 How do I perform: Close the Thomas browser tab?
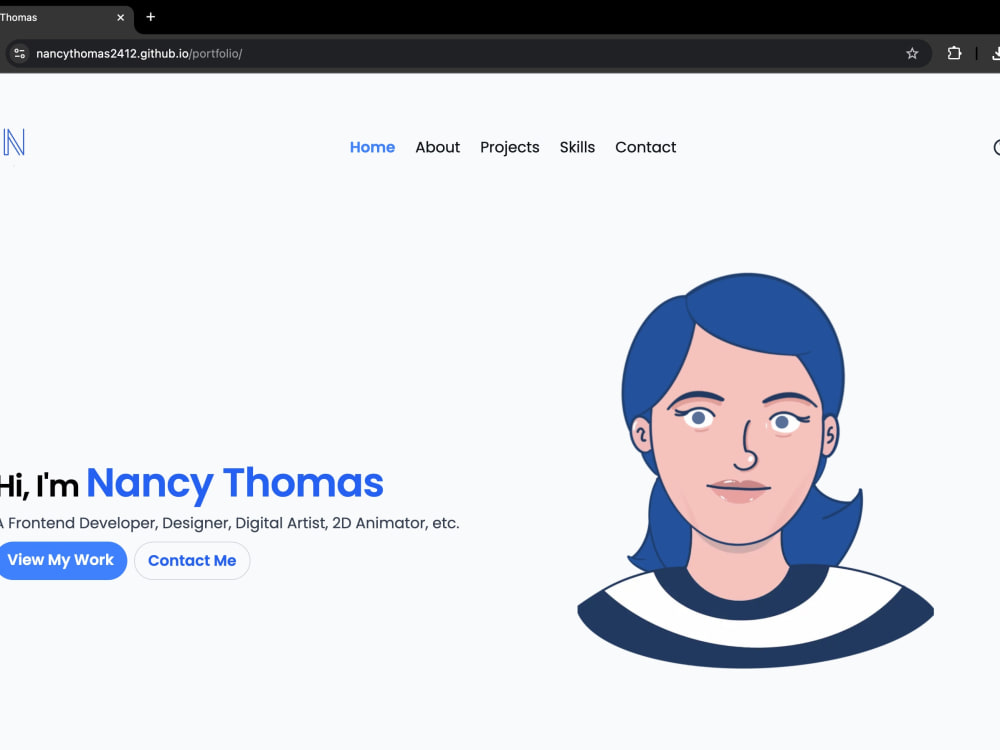coord(121,18)
